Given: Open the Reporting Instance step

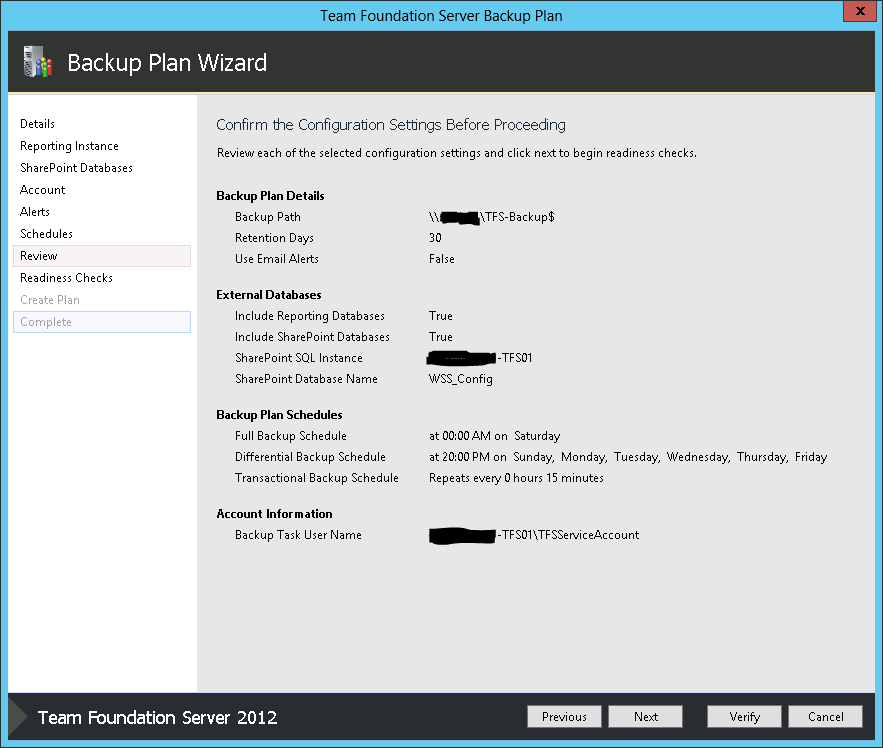Looking at the screenshot, I should point(69,146).
